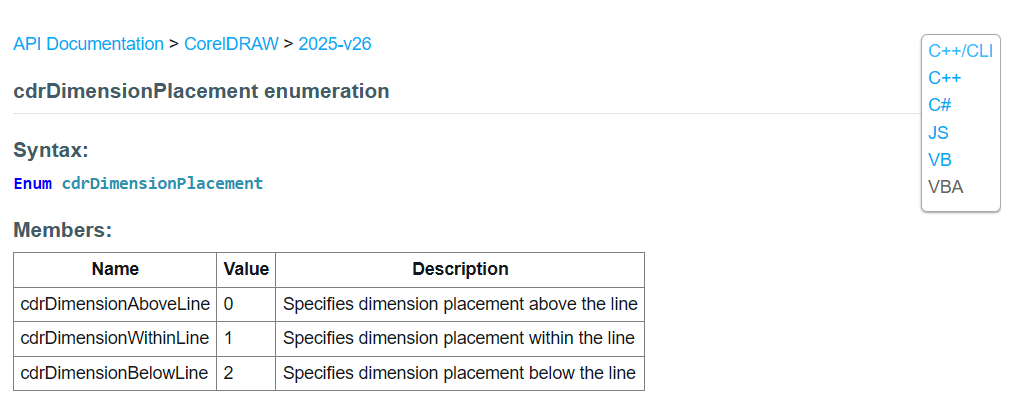This screenshot has width=1017, height=399.
Task: Click the Value column header
Action: [246, 269]
